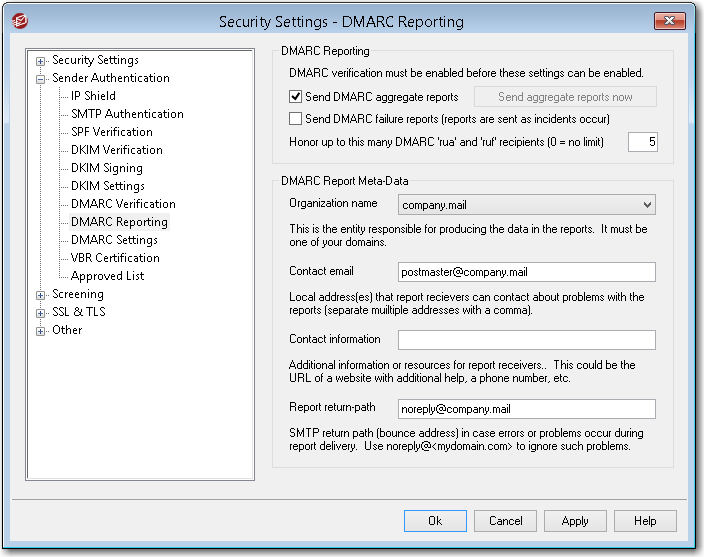Select VBR Certification tree item
Screen dimensions: 704x557
coord(115,258)
